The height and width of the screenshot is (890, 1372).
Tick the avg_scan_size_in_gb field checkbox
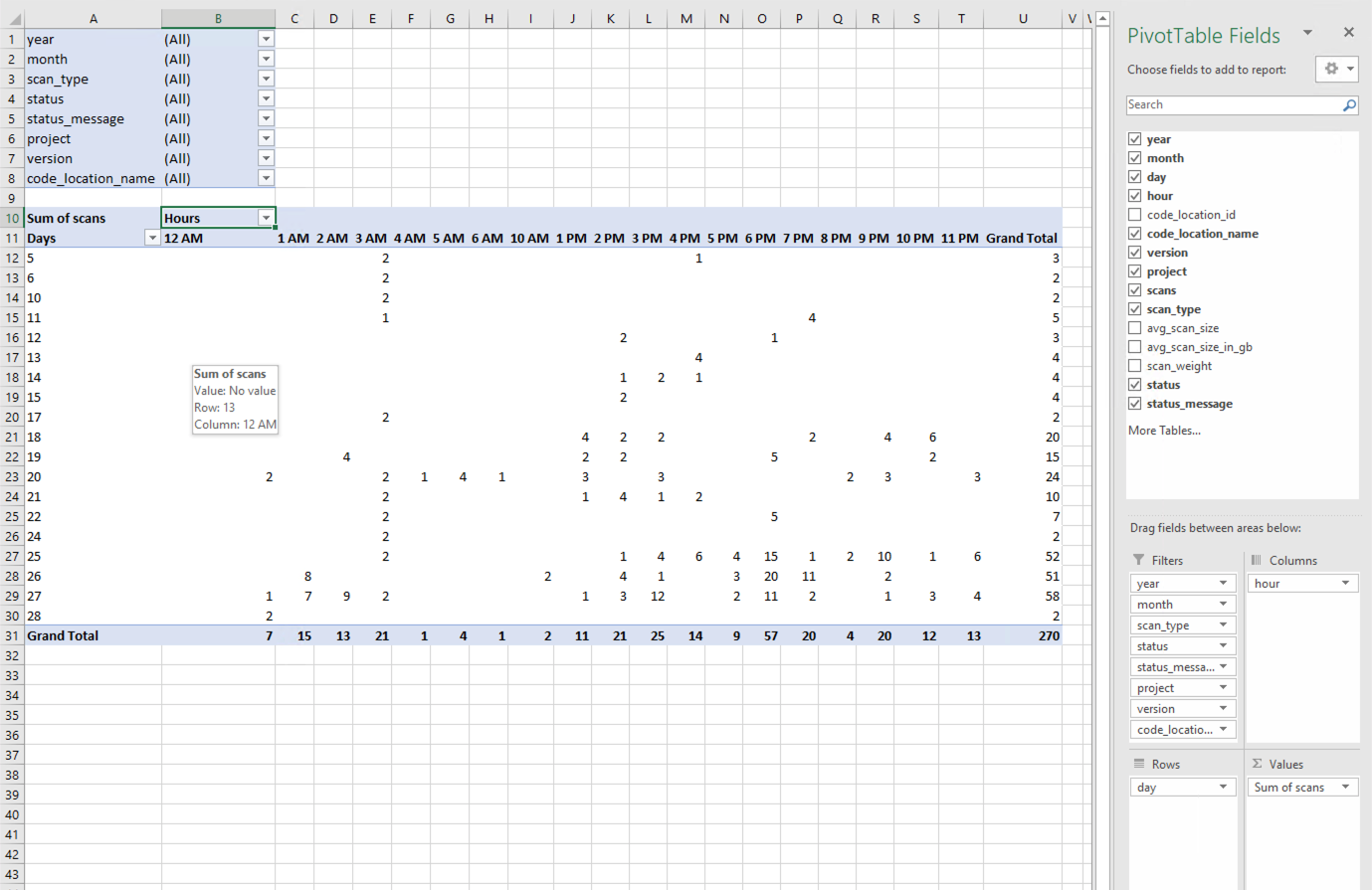click(1134, 347)
